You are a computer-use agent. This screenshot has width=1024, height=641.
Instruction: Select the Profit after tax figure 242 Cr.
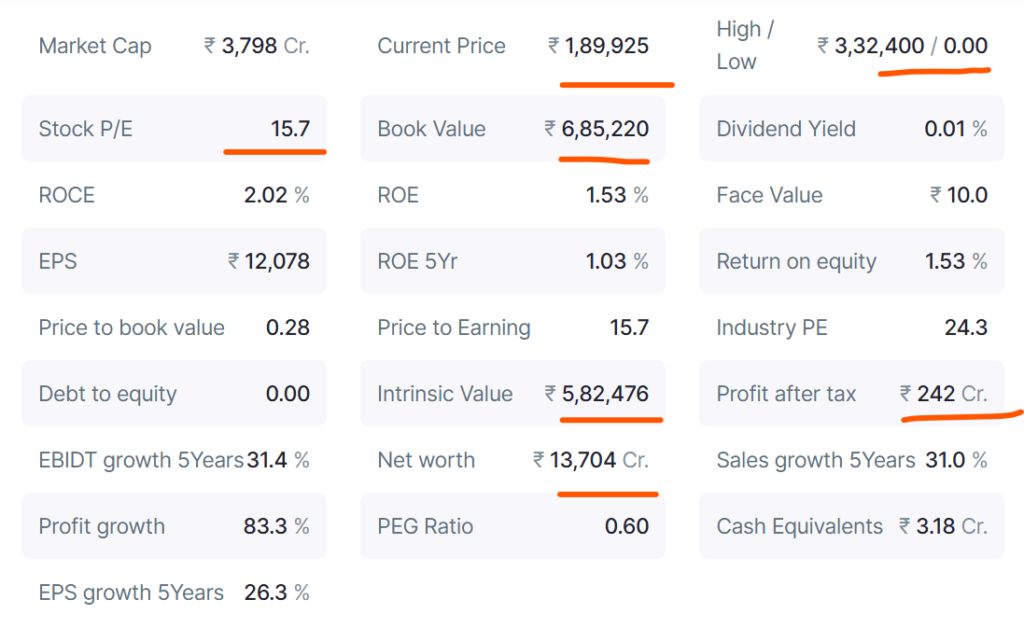pyautogui.click(x=943, y=394)
